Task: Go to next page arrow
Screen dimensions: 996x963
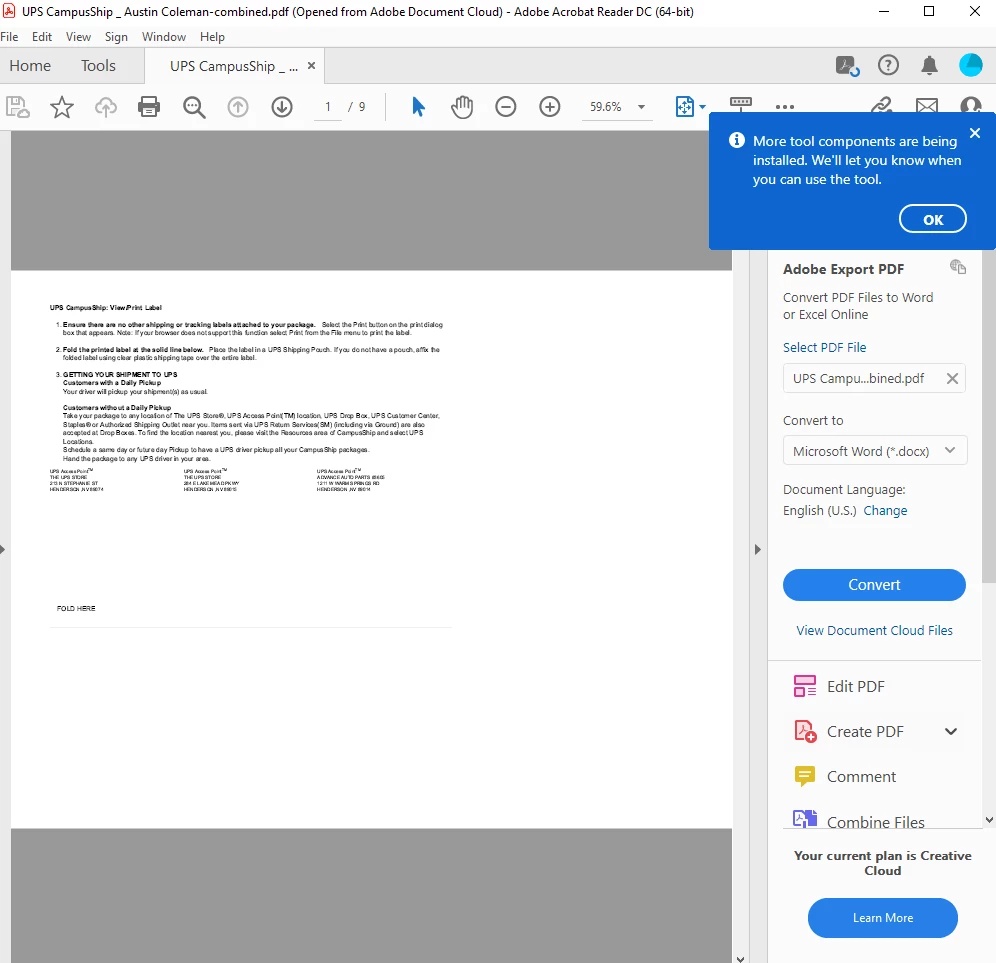Action: coord(281,107)
